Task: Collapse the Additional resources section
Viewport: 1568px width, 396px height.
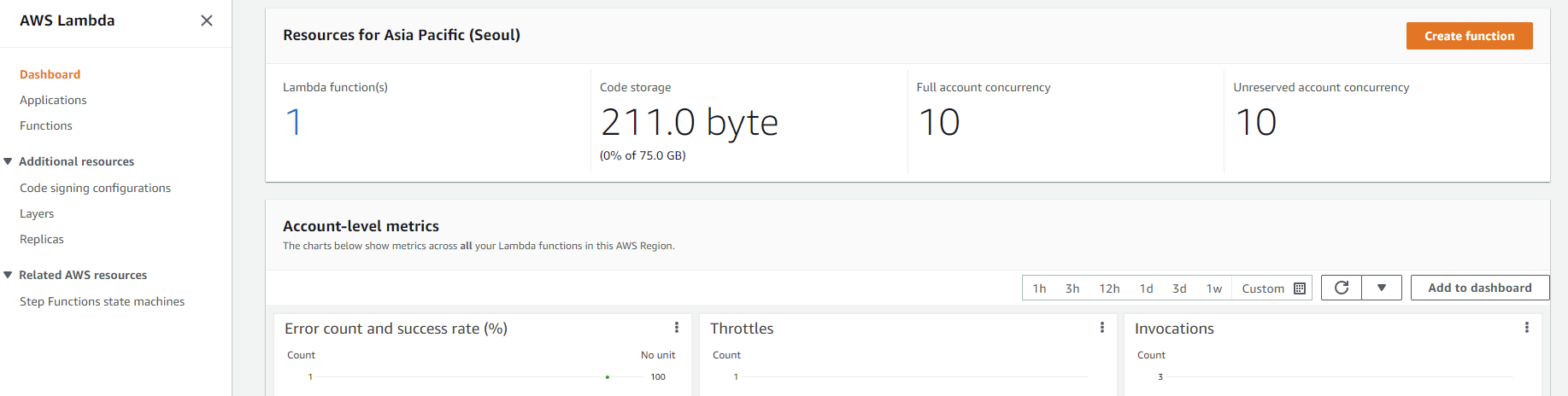Action: [x=8, y=161]
